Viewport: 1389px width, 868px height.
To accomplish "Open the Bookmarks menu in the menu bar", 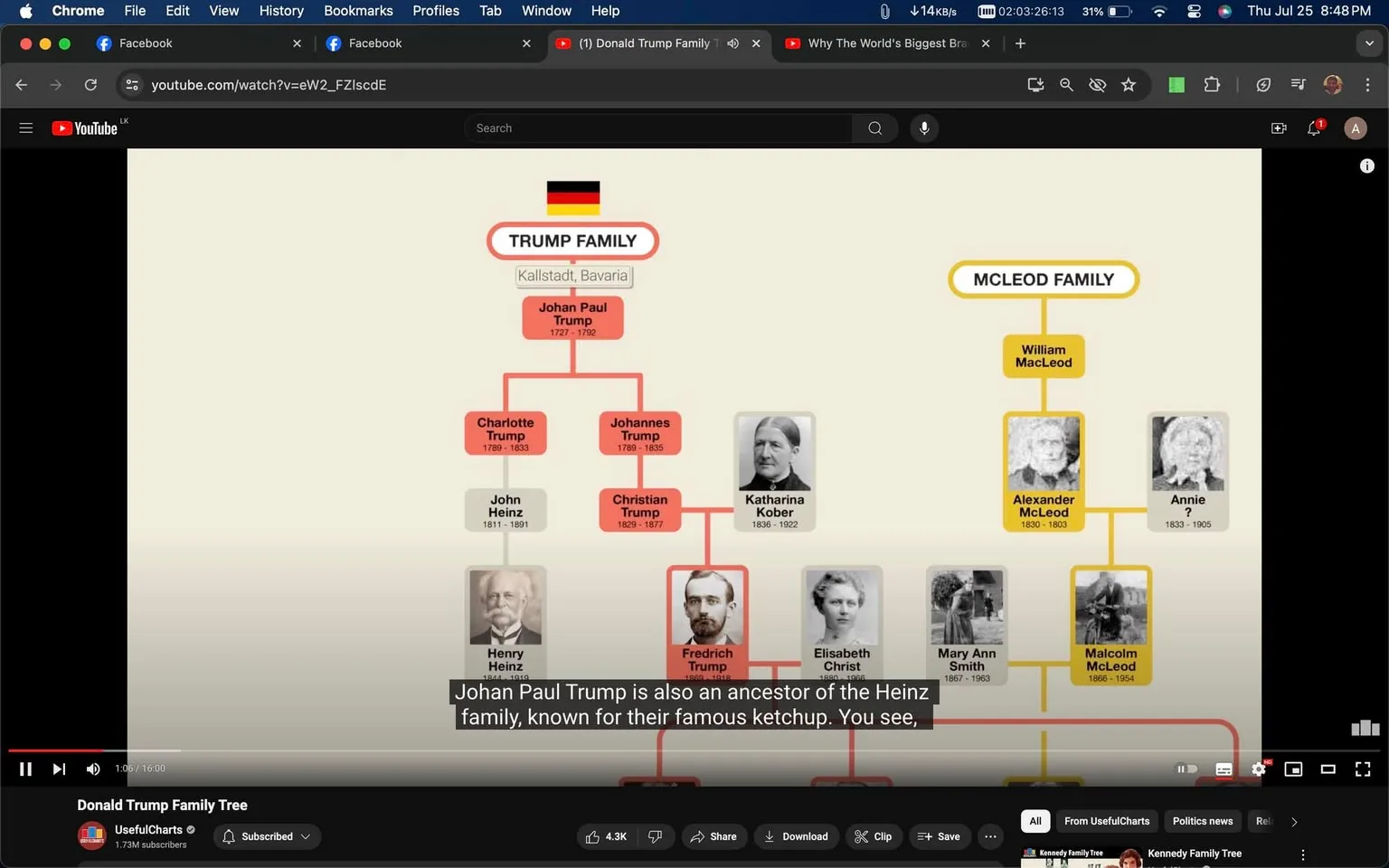I will pos(358,11).
